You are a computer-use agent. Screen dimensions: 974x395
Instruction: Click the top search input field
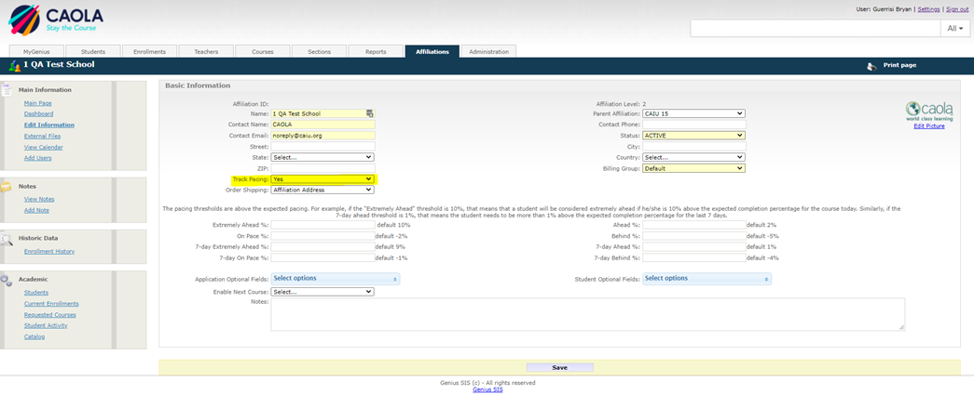coord(816,29)
